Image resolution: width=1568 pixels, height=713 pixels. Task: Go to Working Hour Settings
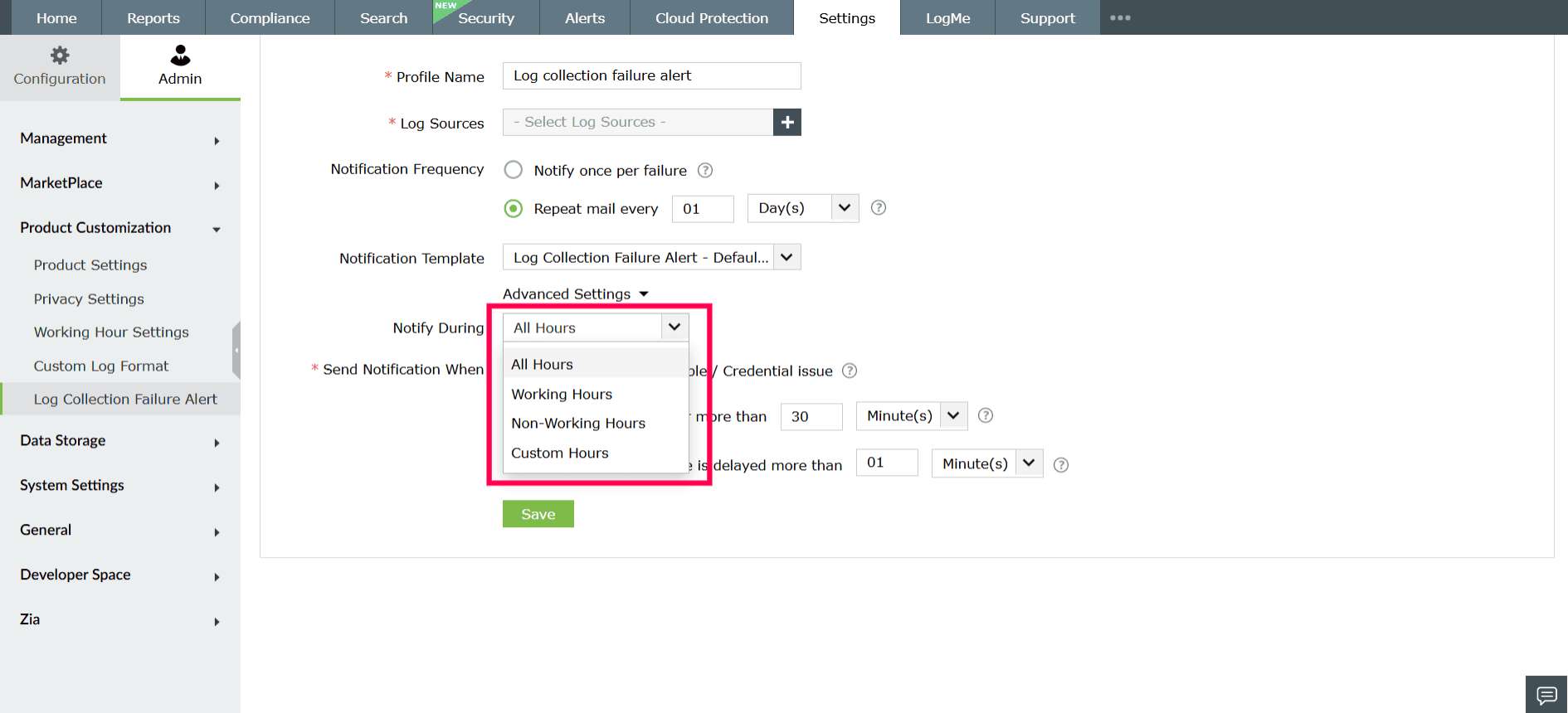[111, 332]
